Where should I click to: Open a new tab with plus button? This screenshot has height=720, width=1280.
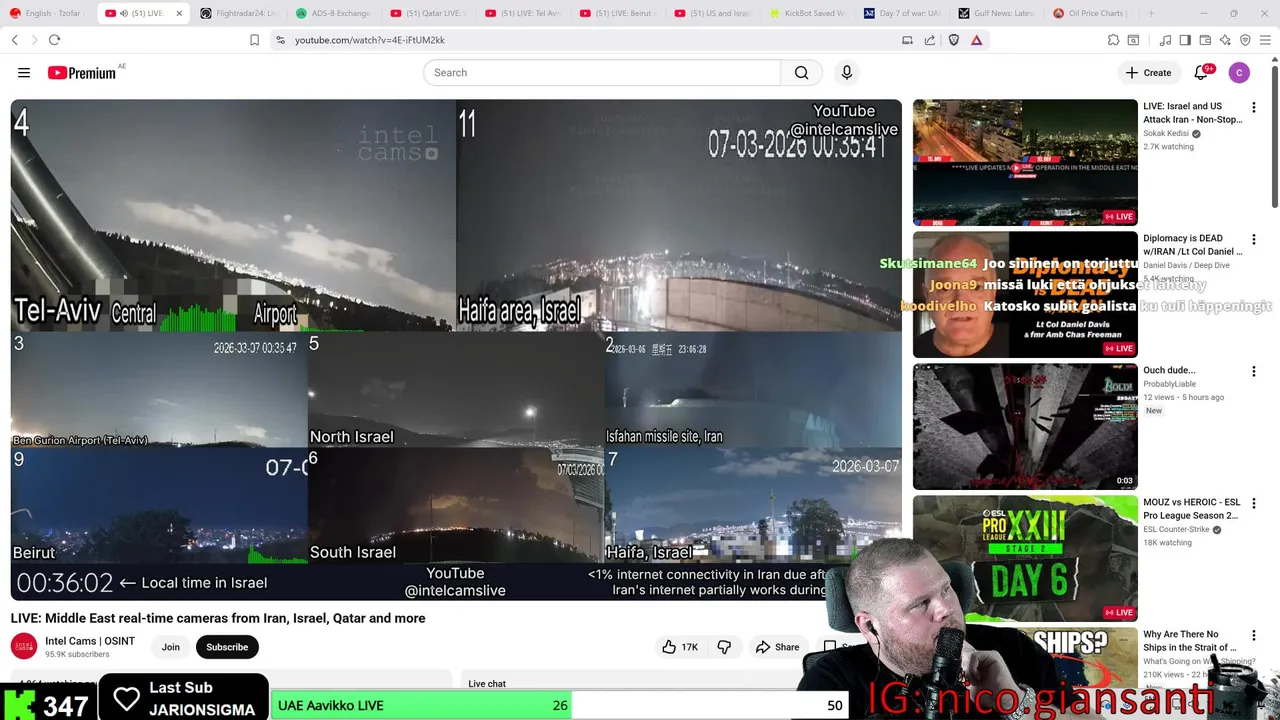coord(1151,13)
